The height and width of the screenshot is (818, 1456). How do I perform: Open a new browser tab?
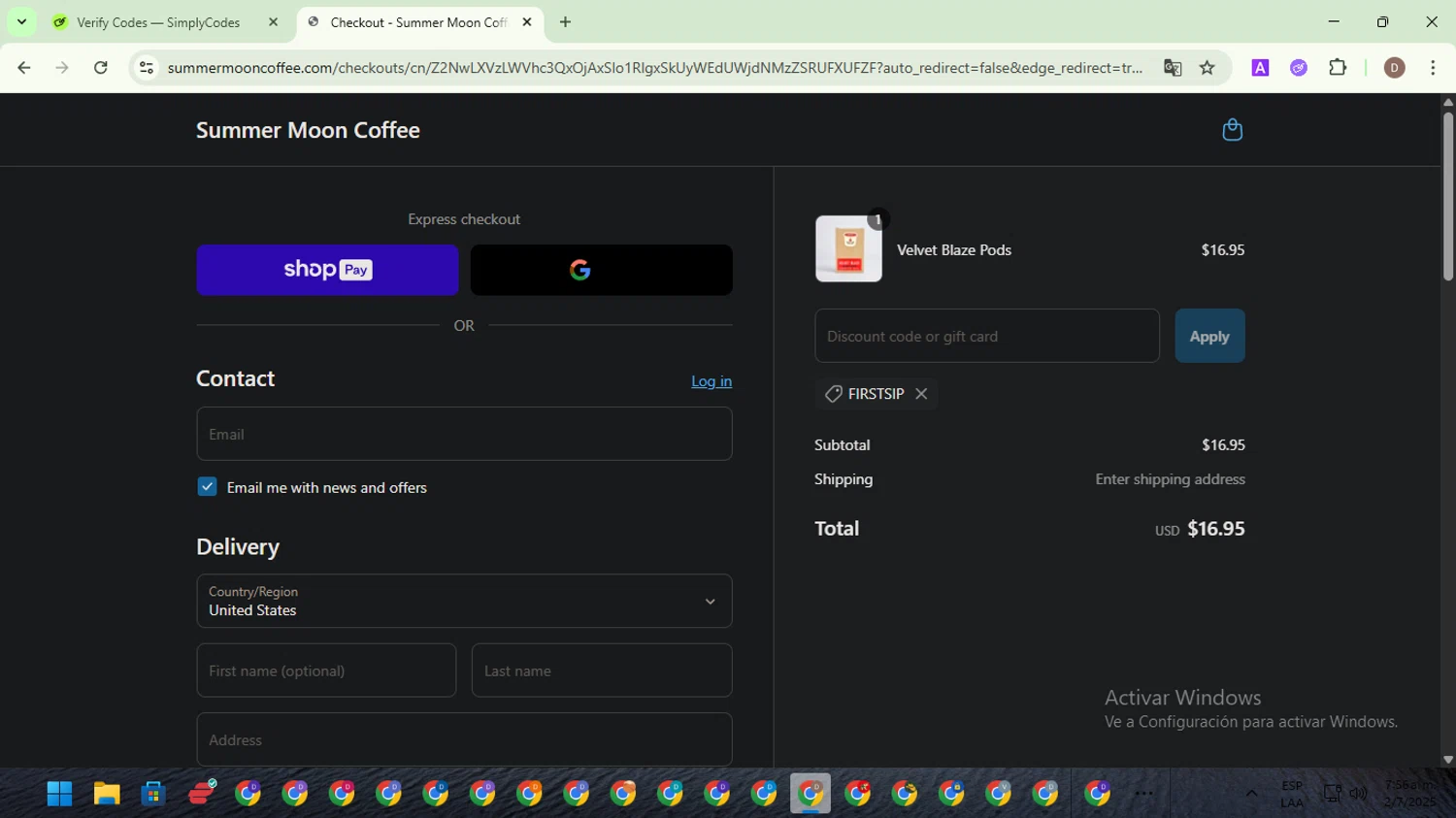[565, 22]
